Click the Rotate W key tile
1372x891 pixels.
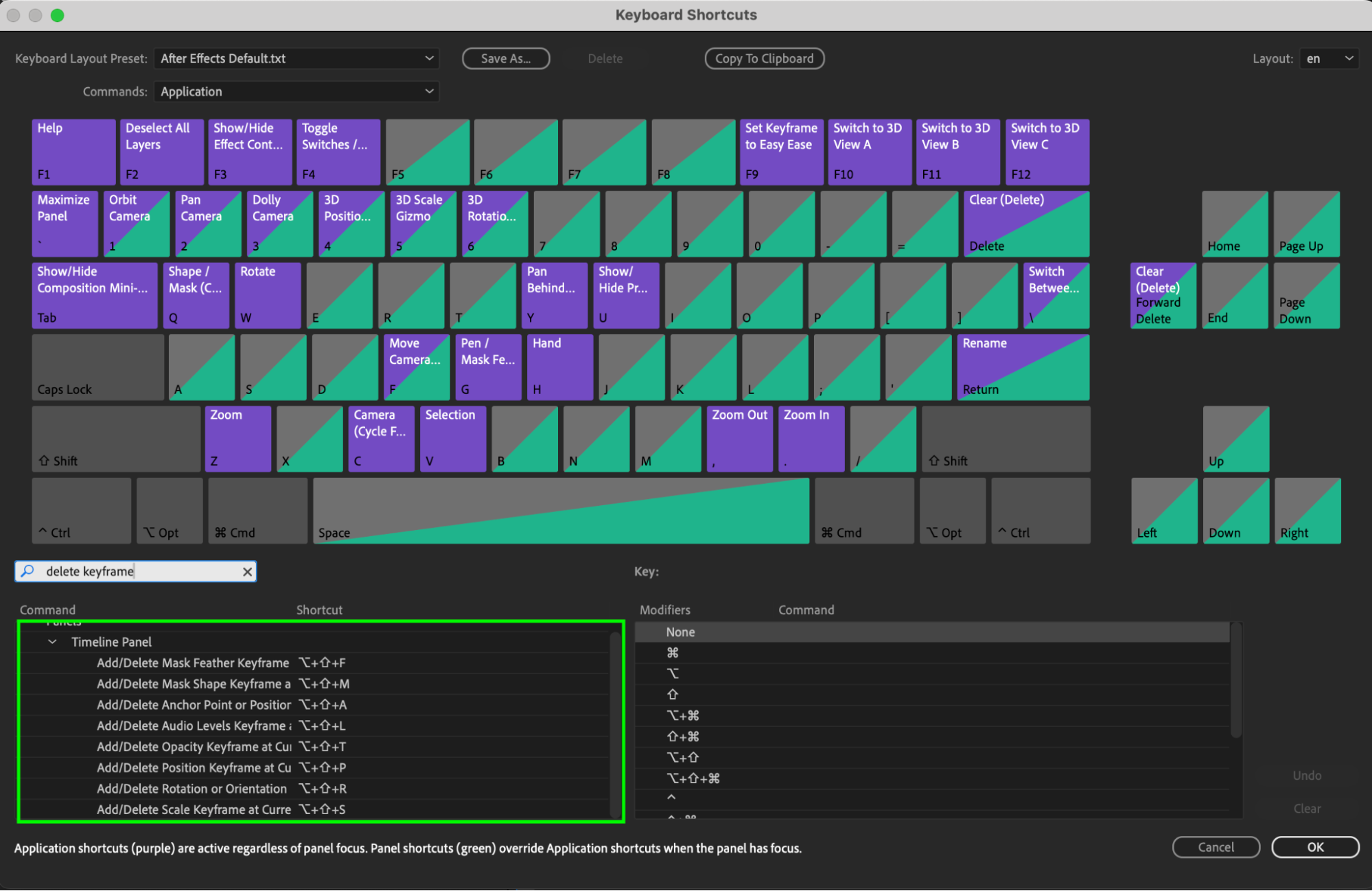[x=267, y=295]
